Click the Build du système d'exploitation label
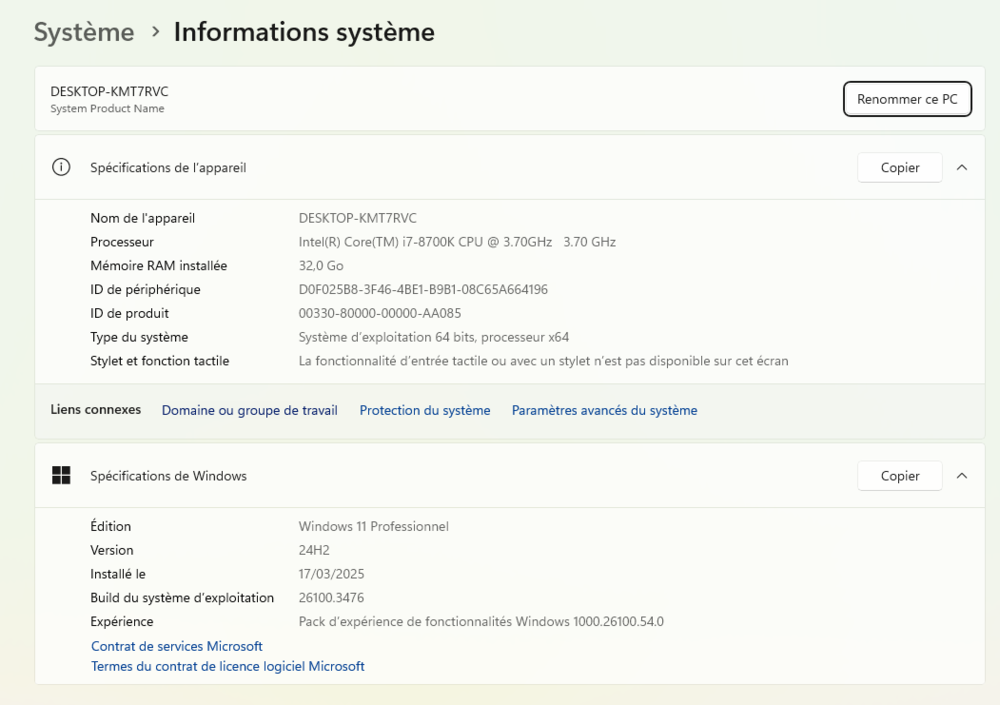This screenshot has height=705, width=1000. tap(182, 598)
